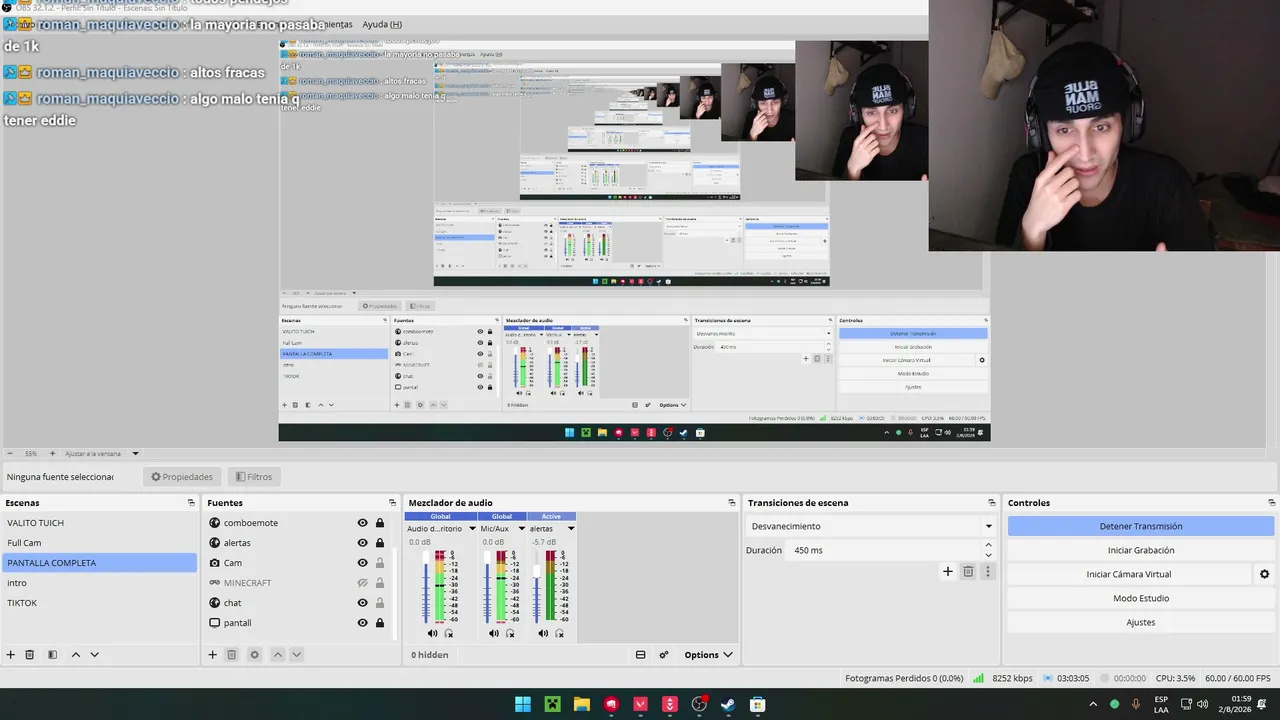Lock the Cam source

pos(380,563)
